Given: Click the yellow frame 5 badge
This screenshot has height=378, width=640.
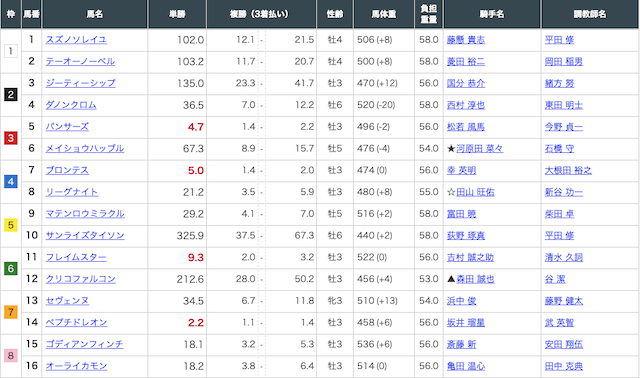Looking at the screenshot, I should (x=11, y=225).
